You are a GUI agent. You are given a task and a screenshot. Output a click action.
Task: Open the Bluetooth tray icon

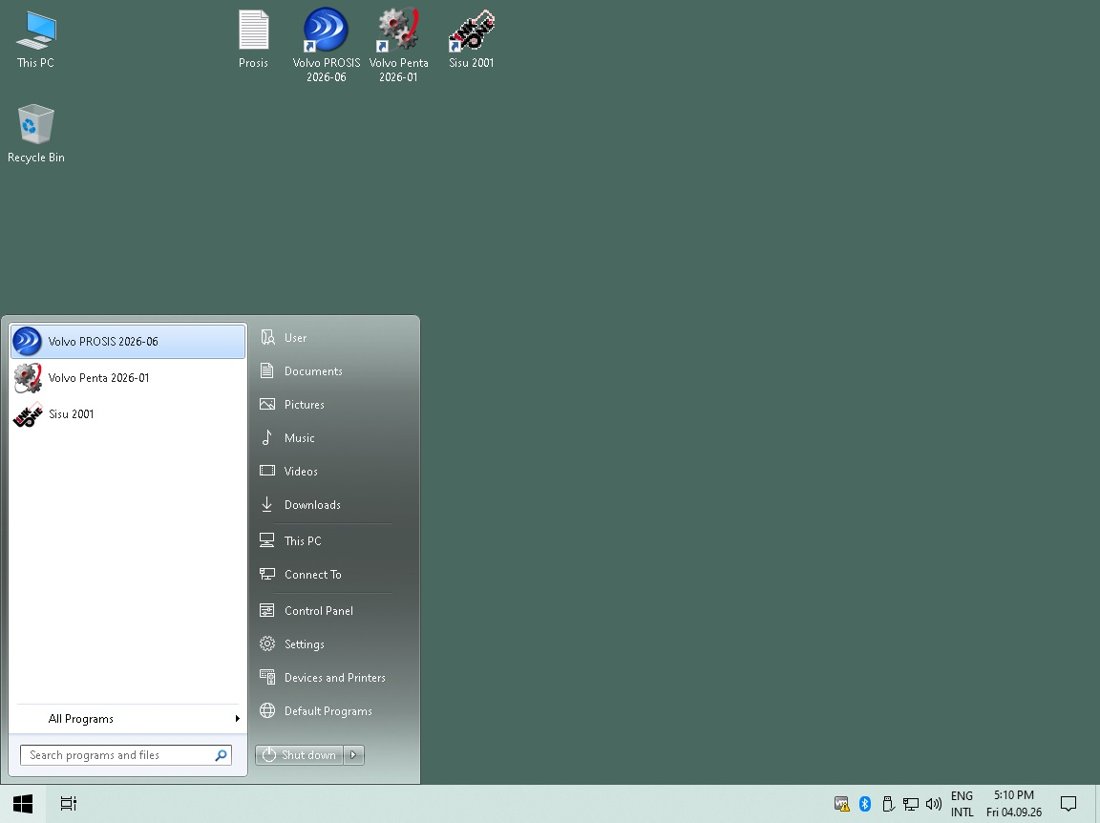point(865,804)
